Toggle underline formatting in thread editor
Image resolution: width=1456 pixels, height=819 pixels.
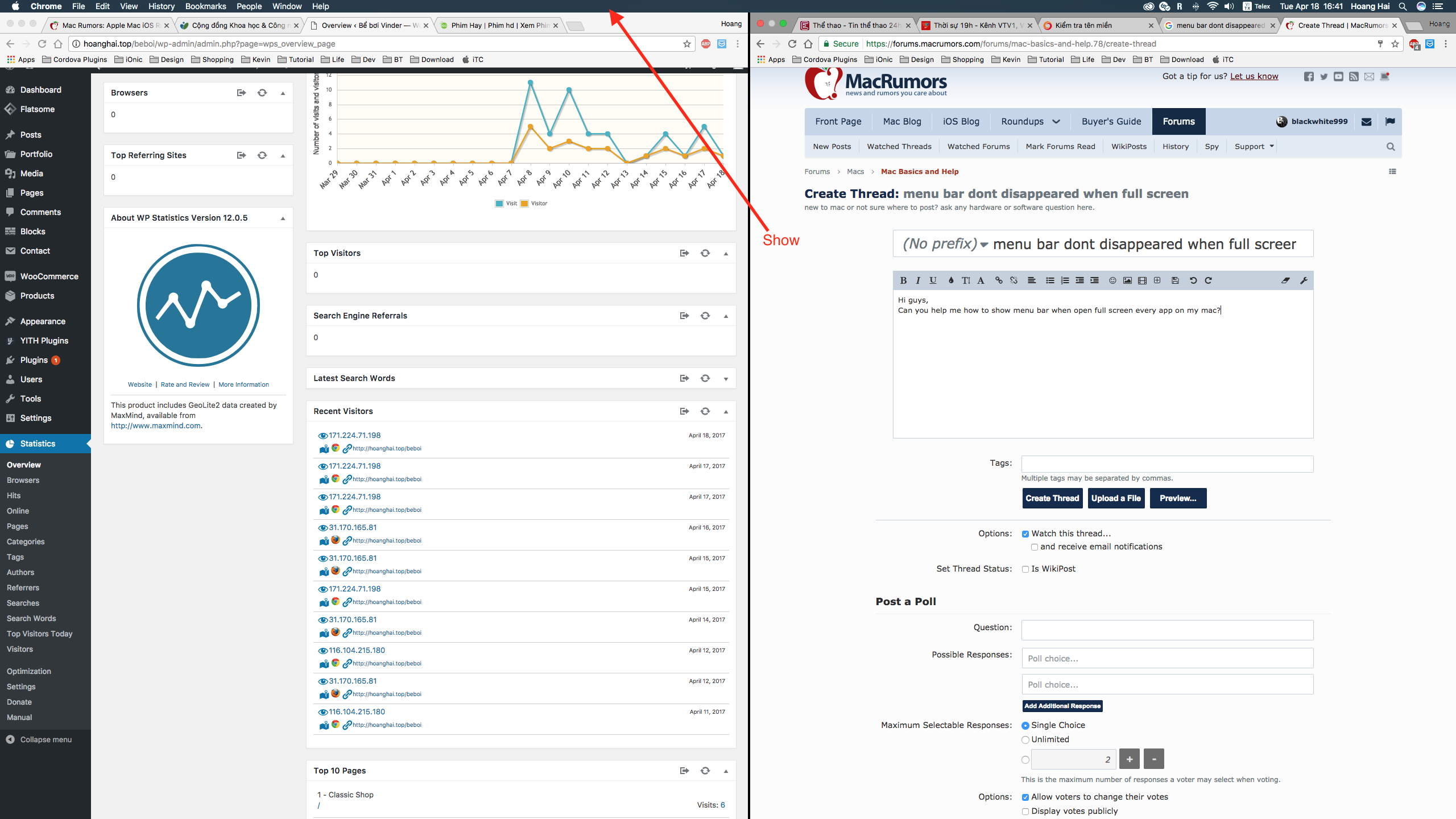click(933, 280)
